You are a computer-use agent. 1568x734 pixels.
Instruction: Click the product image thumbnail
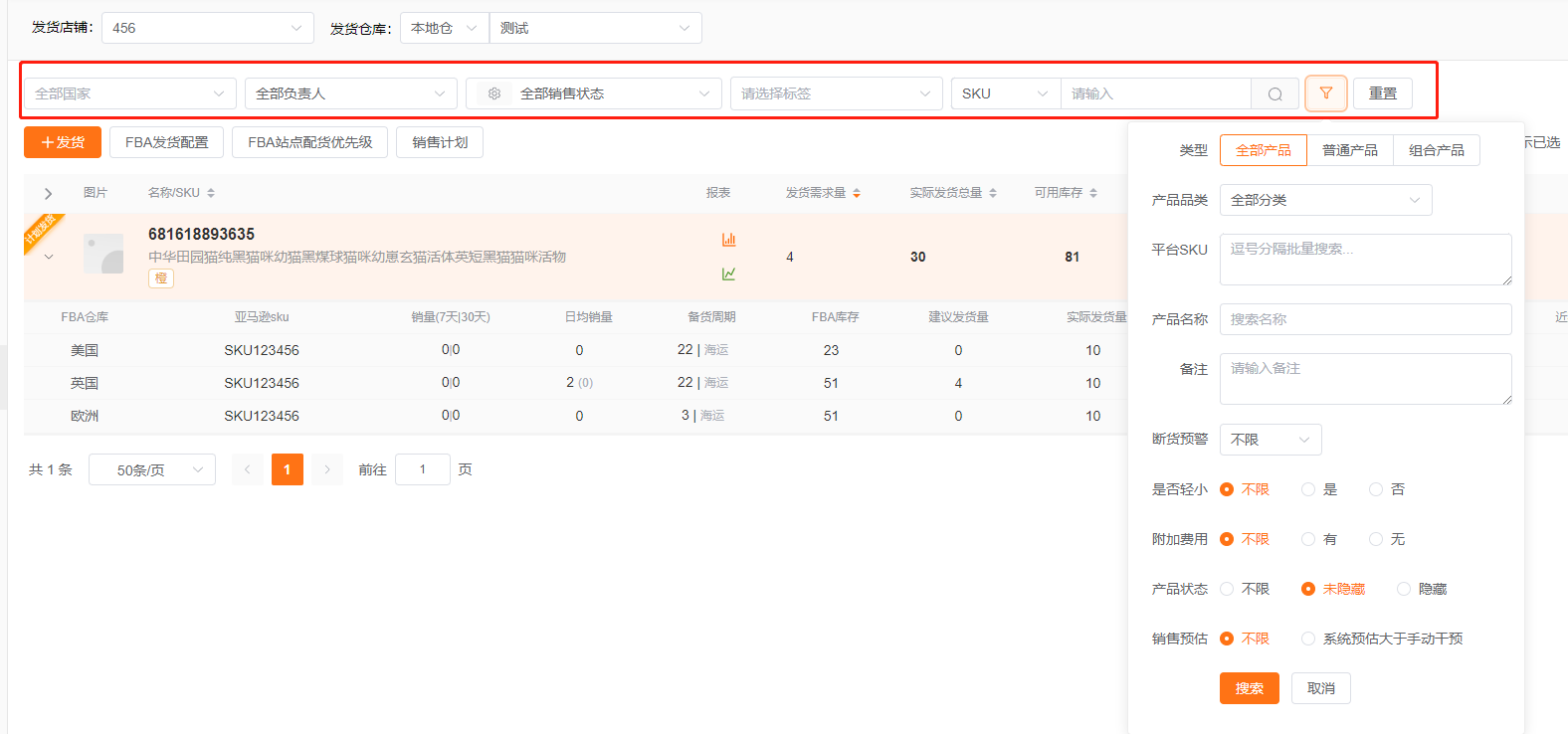(x=103, y=254)
